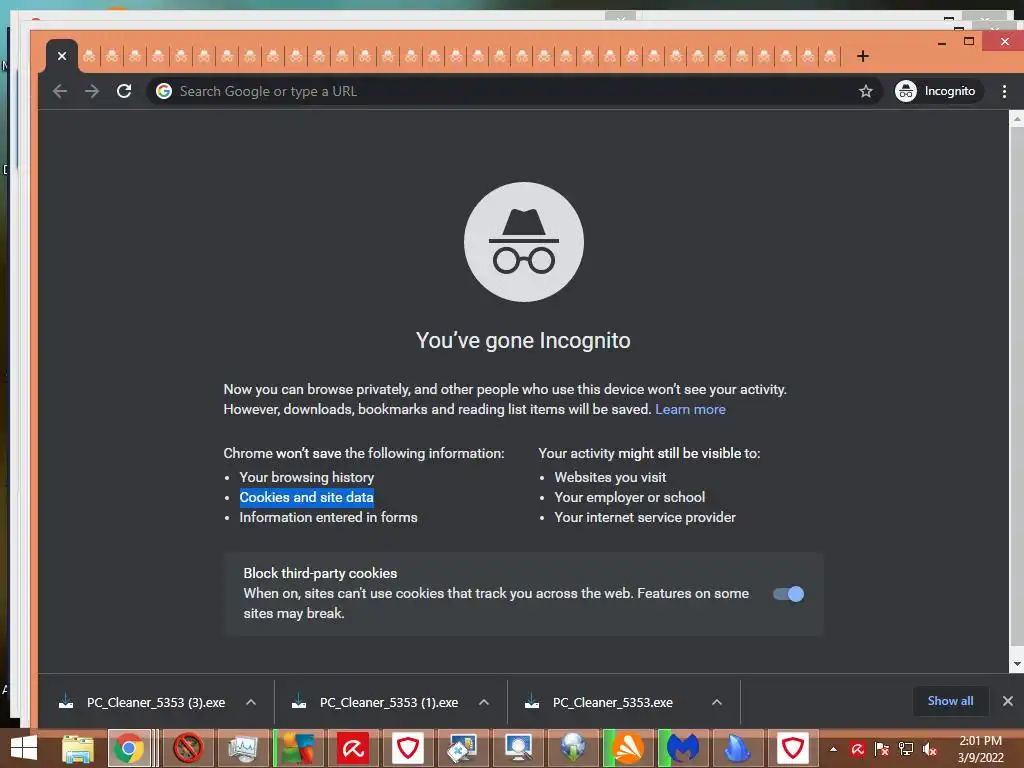Click the Block third-party cookies title
1024x768 pixels.
tap(320, 573)
